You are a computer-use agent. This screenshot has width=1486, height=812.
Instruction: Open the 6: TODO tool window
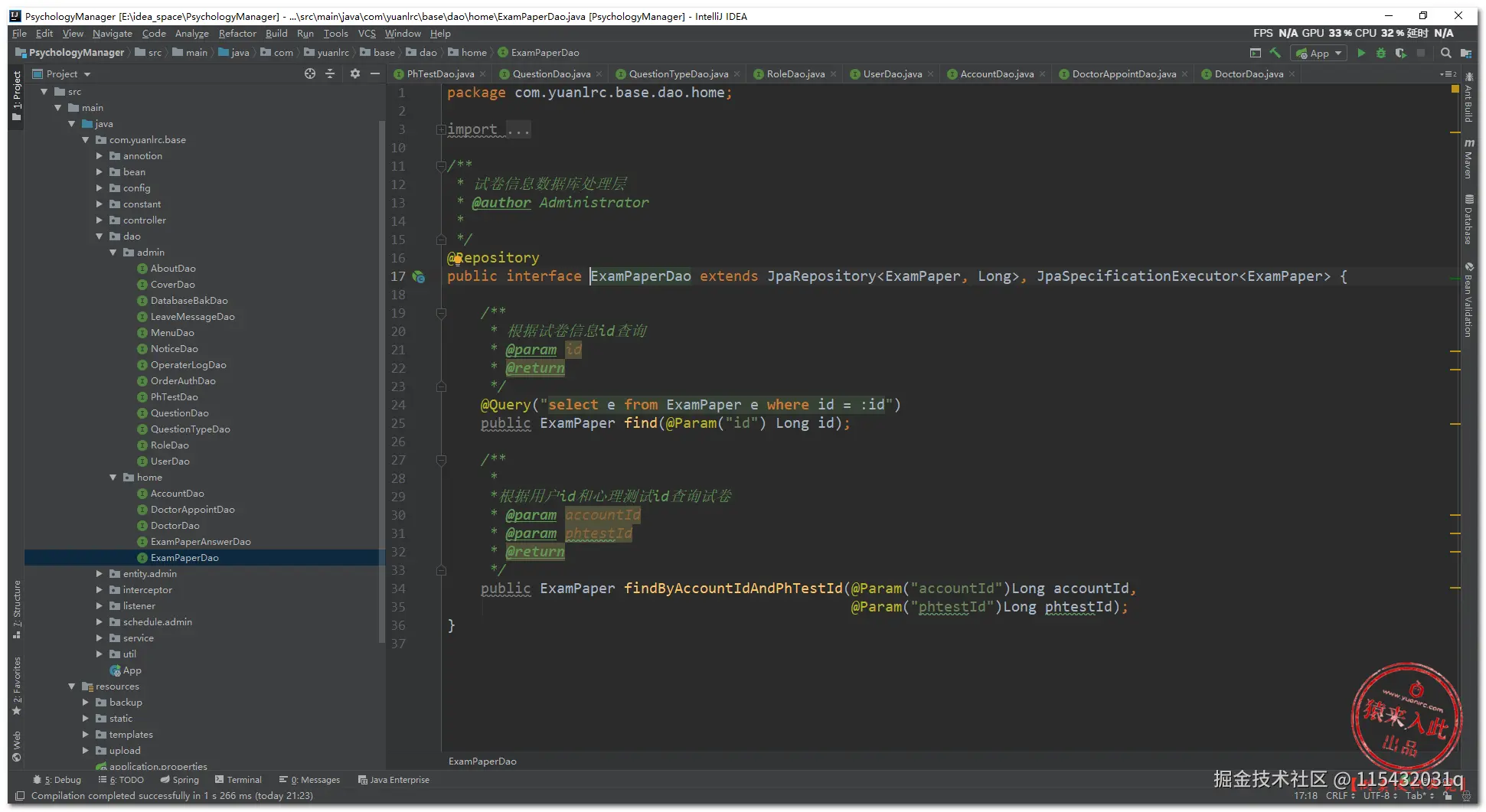(x=121, y=780)
